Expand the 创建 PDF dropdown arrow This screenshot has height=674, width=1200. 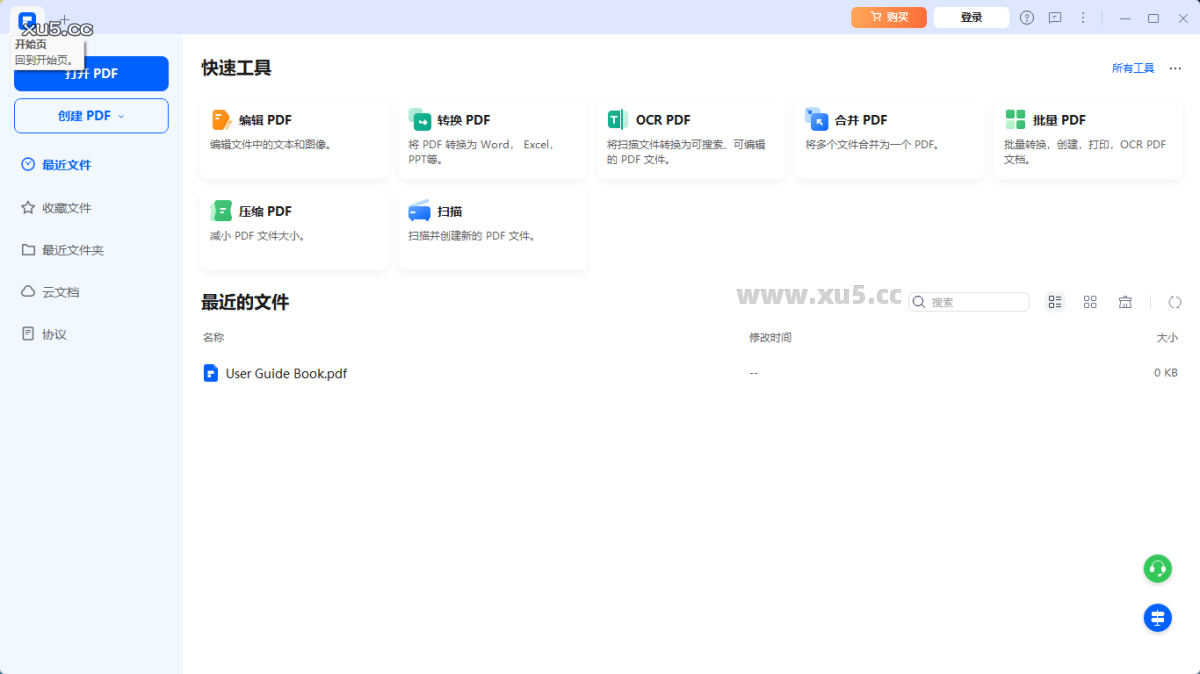click(x=121, y=115)
